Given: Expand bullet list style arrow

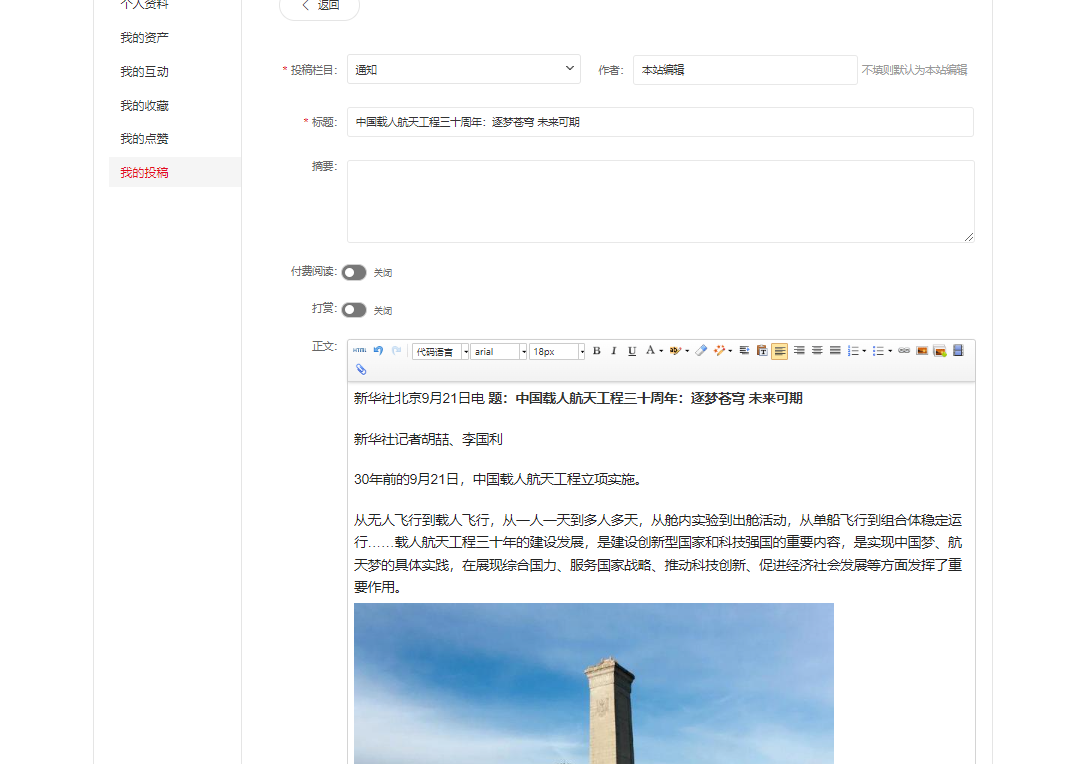Looking at the screenshot, I should [x=890, y=351].
